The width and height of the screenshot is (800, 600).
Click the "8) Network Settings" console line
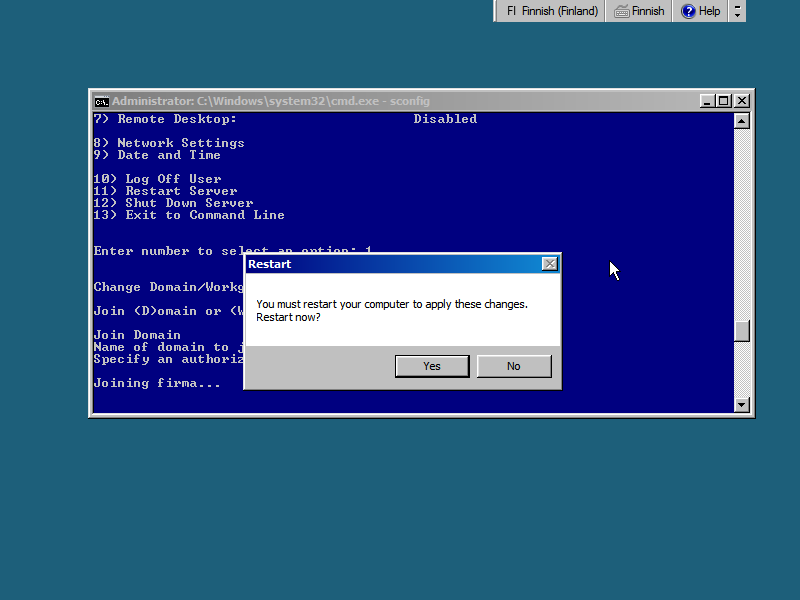(x=168, y=143)
